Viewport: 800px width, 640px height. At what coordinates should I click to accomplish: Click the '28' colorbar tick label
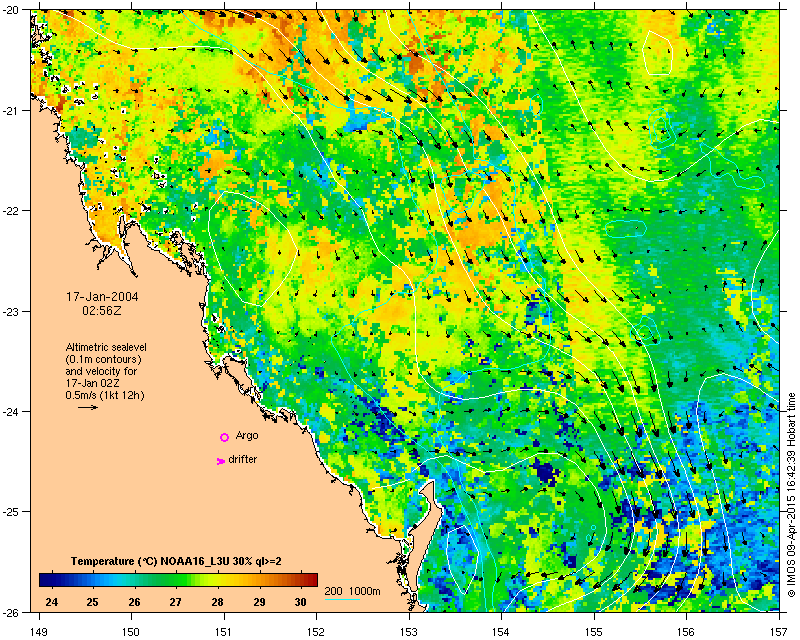tap(217, 602)
